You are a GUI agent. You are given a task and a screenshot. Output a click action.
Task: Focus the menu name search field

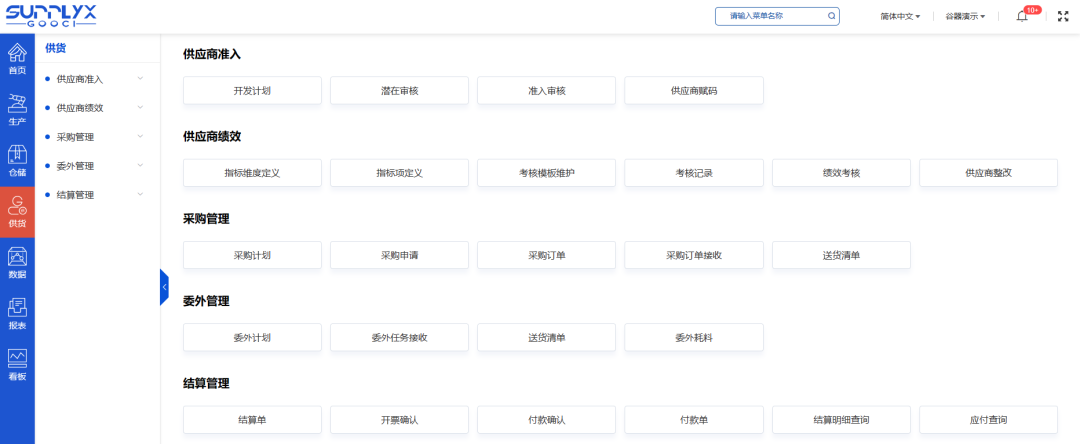coord(777,16)
